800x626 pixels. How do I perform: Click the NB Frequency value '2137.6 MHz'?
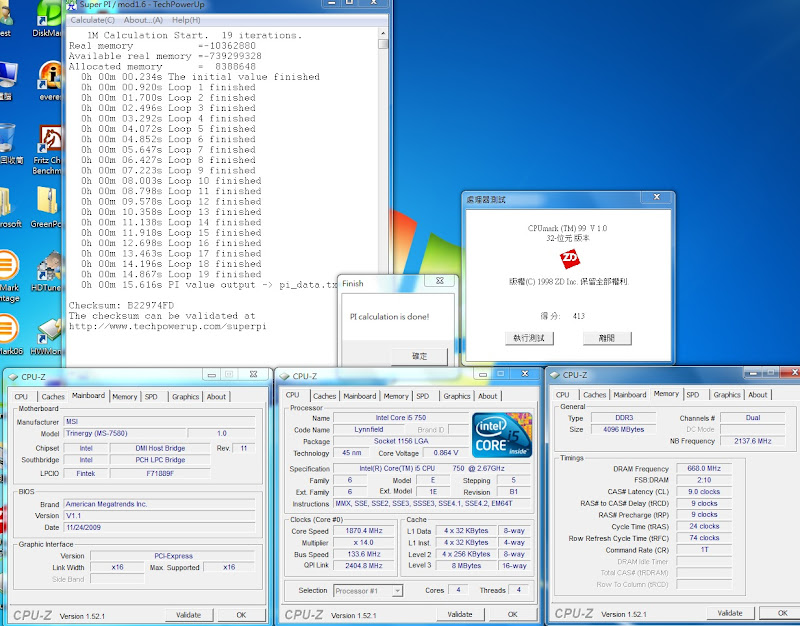(753, 441)
